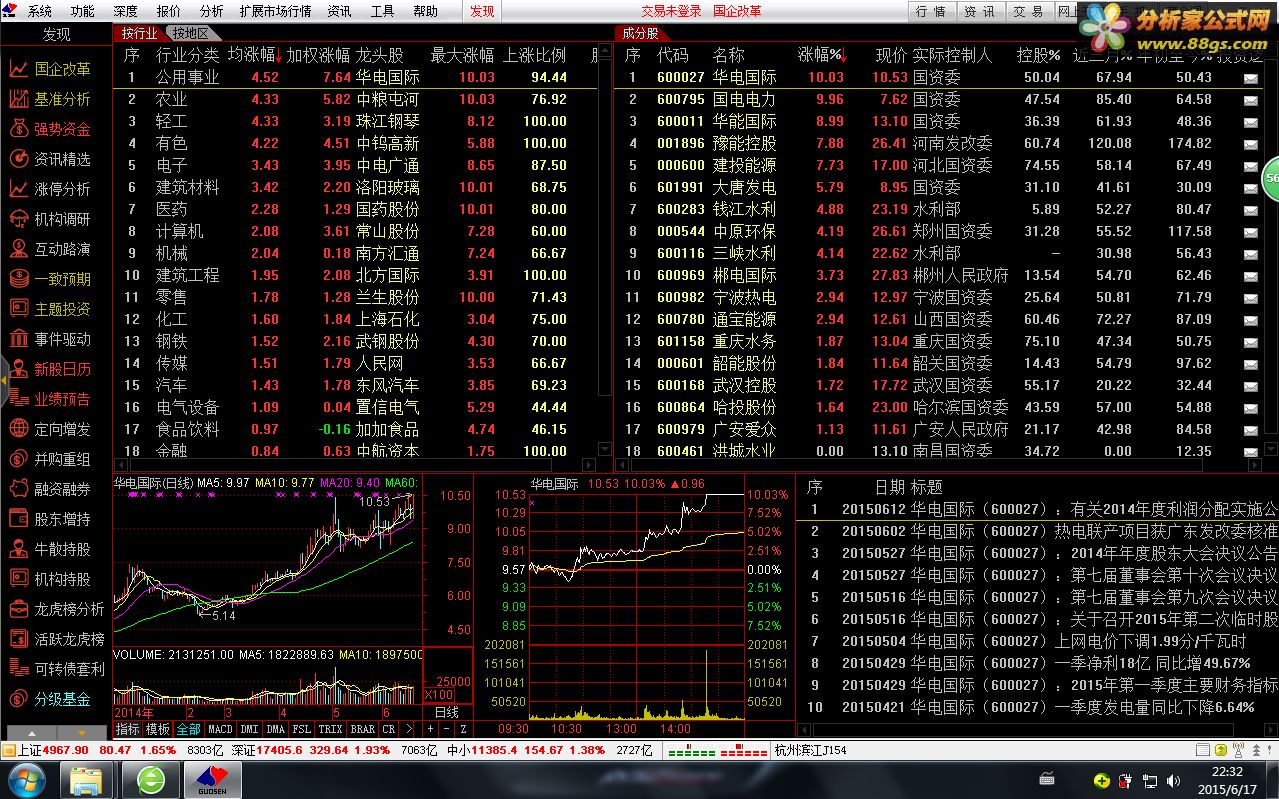Click the GUOSEN app in Windows taskbar
Viewport: 1279px width, 799px height.
214,779
